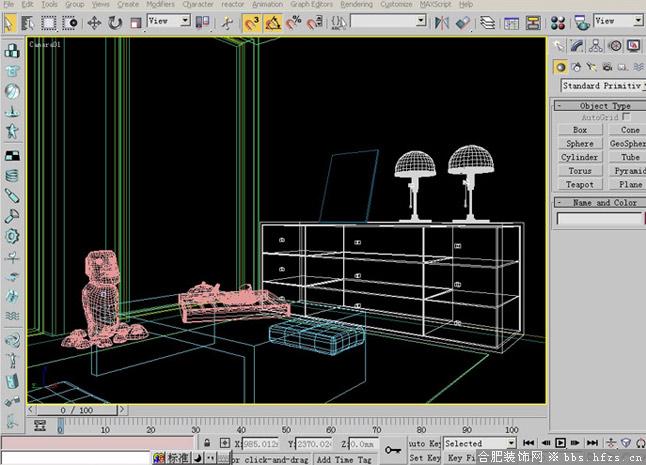Toggle the 3D Snaps magnet button
This screenshot has height=465, width=646.
pos(251,23)
